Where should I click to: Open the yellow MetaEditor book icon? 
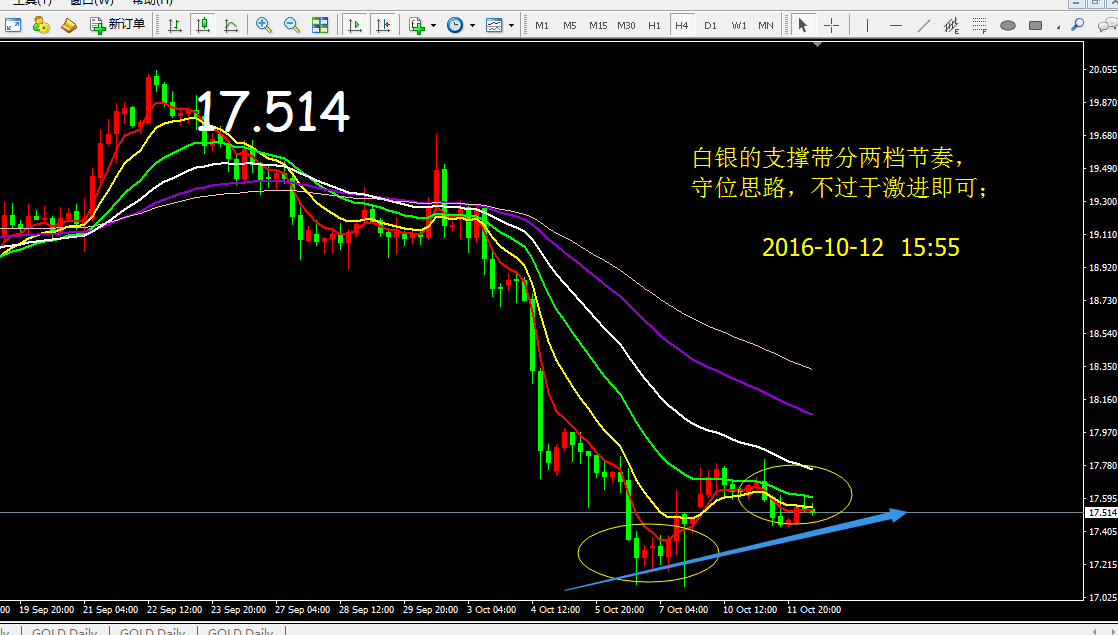[68, 26]
